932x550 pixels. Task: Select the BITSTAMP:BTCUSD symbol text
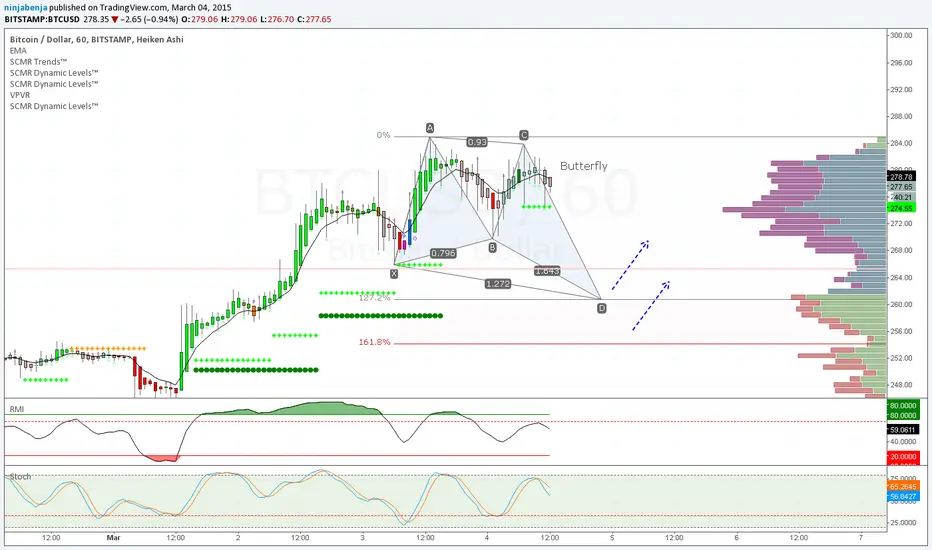pyautogui.click(x=42, y=19)
